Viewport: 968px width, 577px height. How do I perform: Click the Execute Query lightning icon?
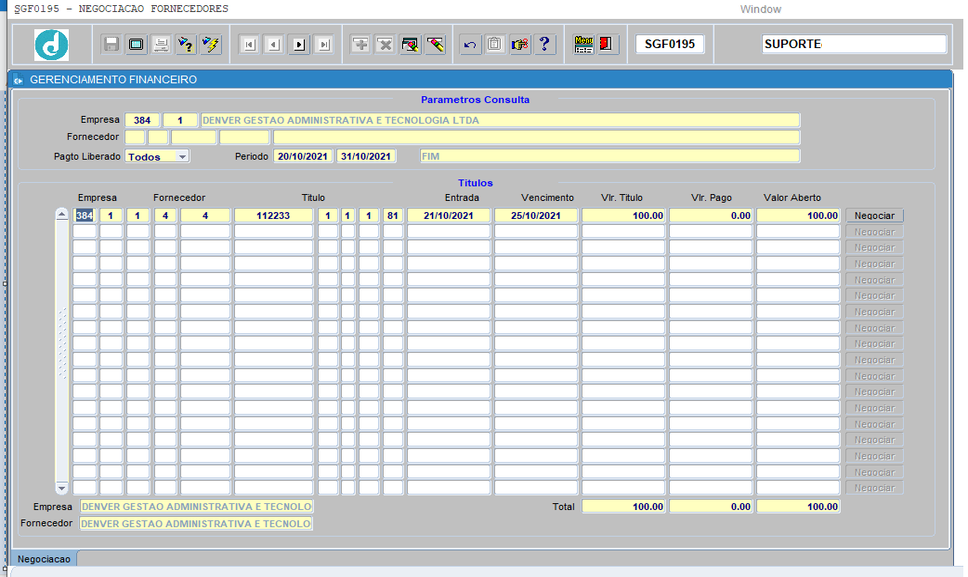click(x=211, y=44)
